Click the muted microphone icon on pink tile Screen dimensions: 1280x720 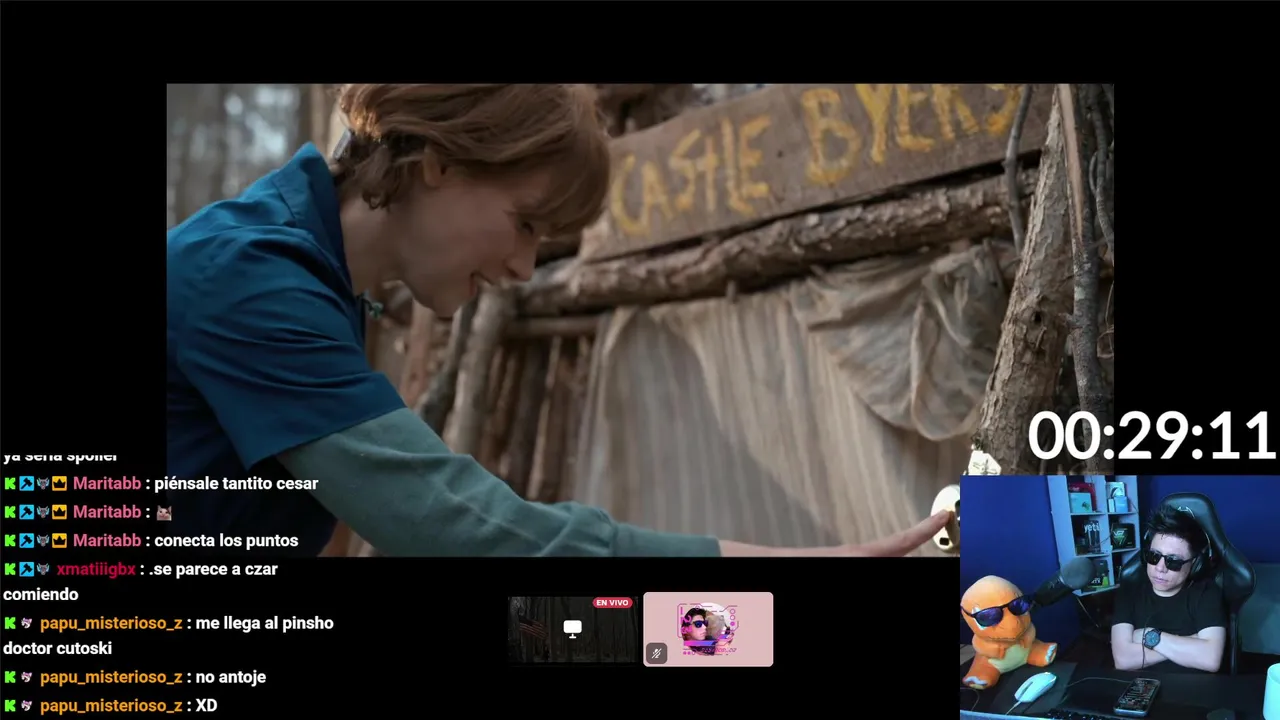656,653
